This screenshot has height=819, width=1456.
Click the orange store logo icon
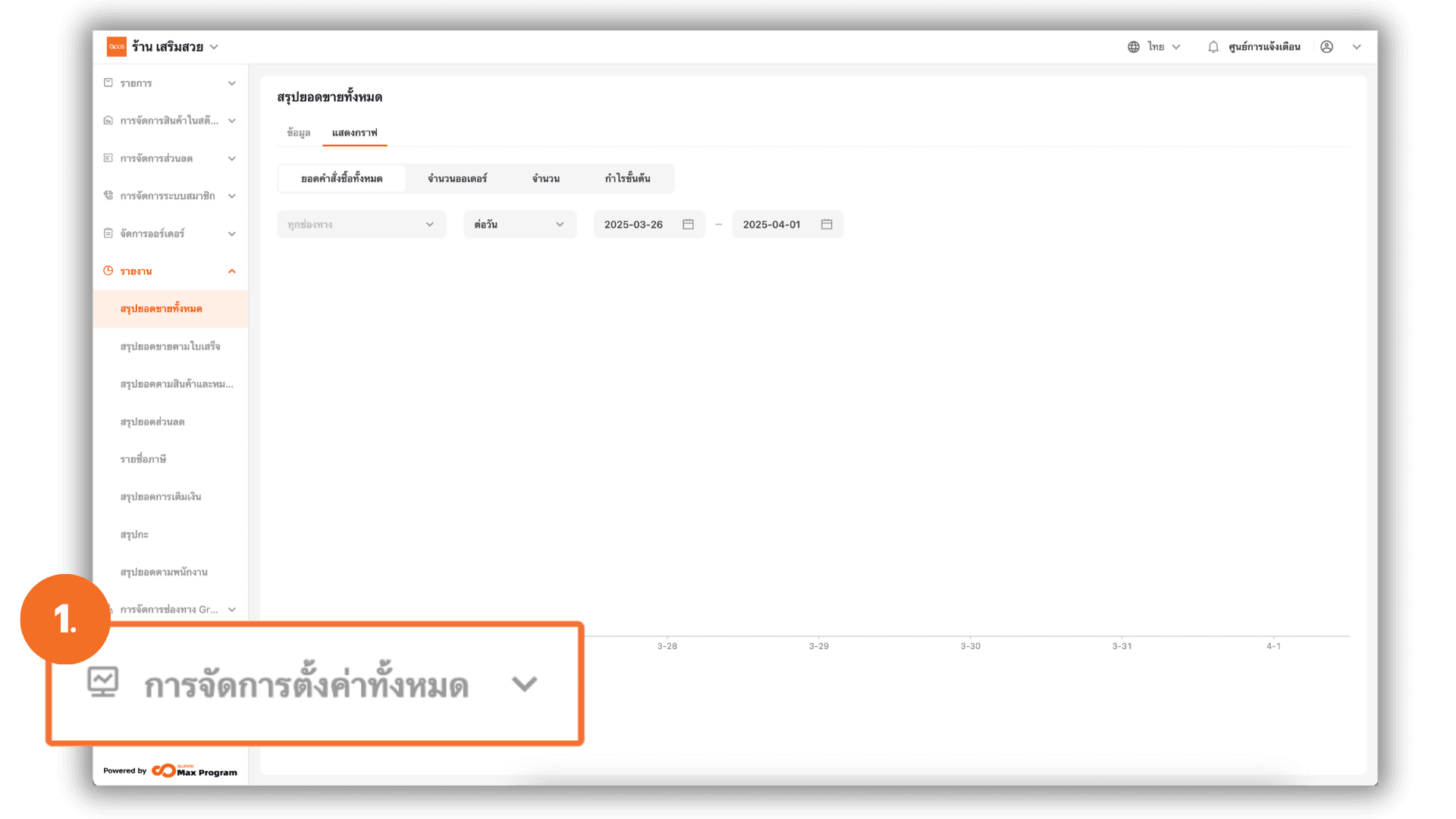click(x=117, y=47)
